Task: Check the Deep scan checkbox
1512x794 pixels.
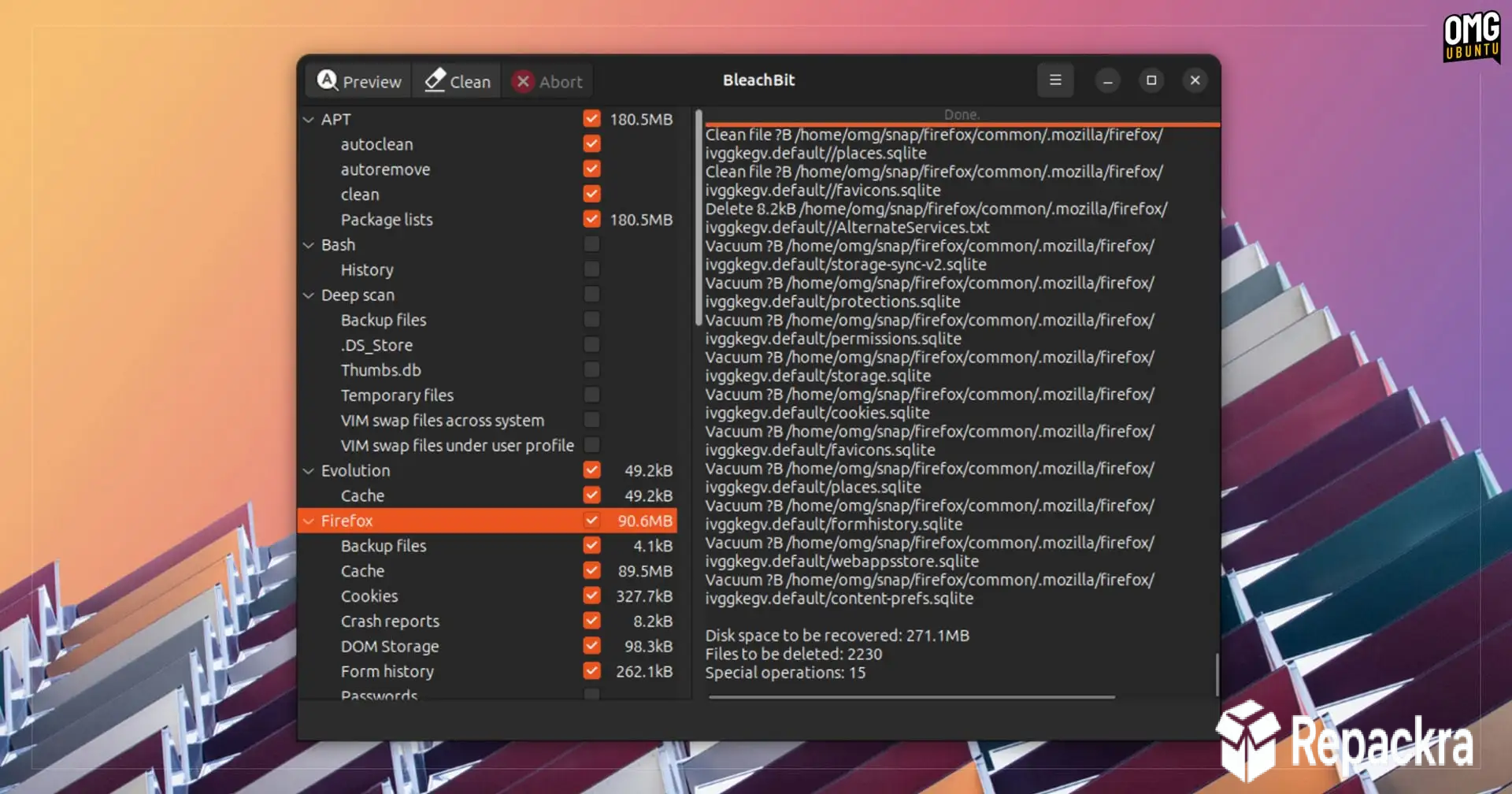Action: click(x=591, y=295)
